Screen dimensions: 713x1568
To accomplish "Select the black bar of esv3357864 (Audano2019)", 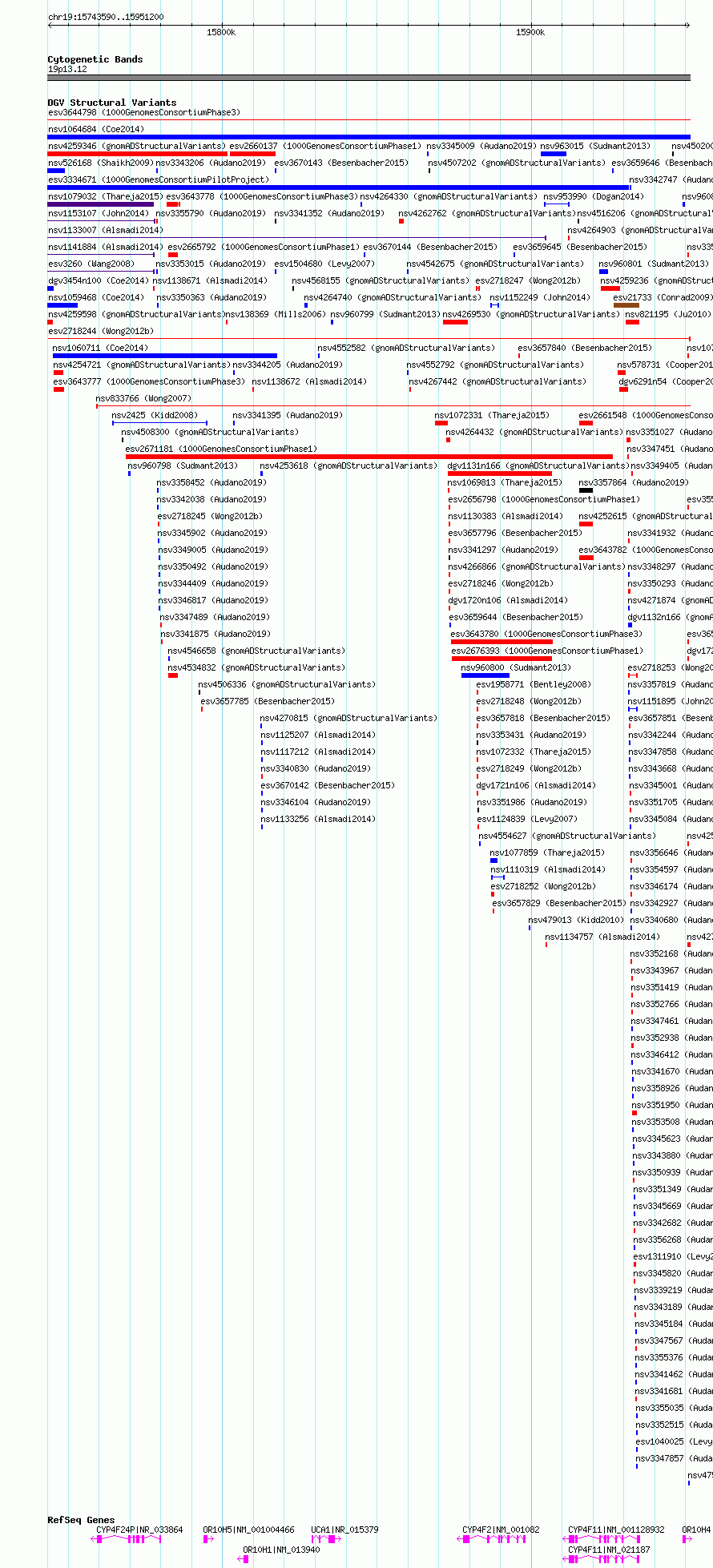I will (586, 490).
